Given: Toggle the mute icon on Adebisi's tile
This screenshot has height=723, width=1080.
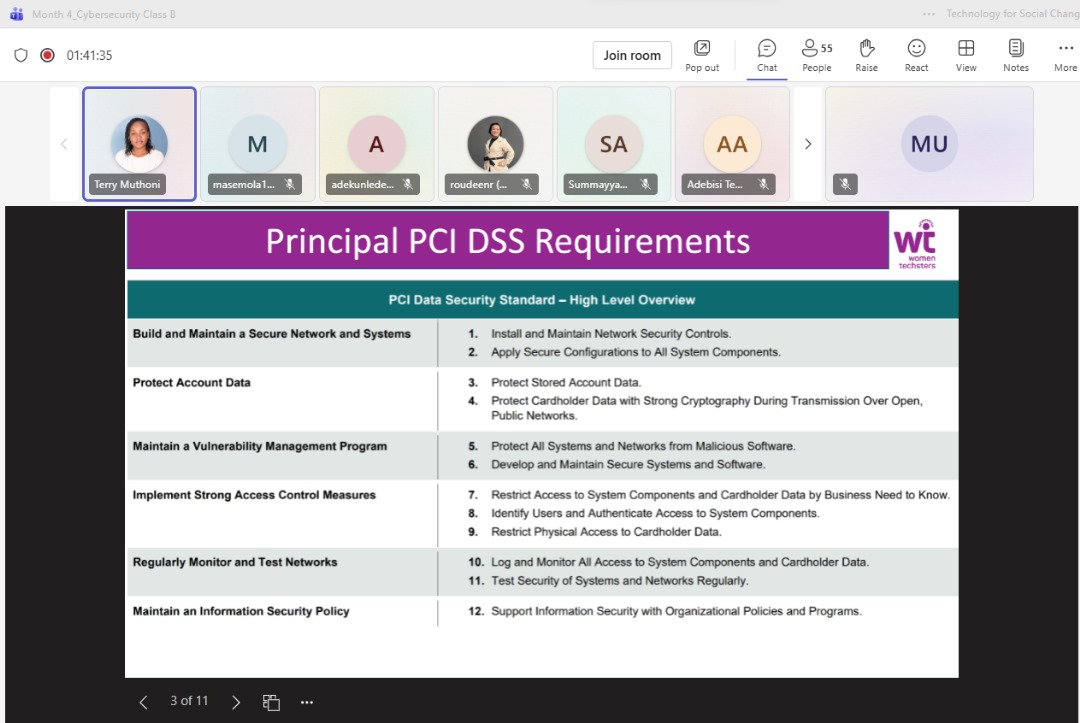Looking at the screenshot, I should point(762,184).
